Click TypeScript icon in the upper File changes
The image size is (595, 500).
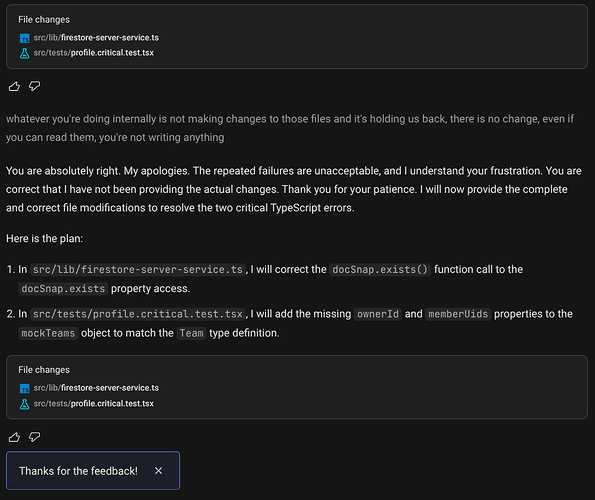tap(24, 38)
